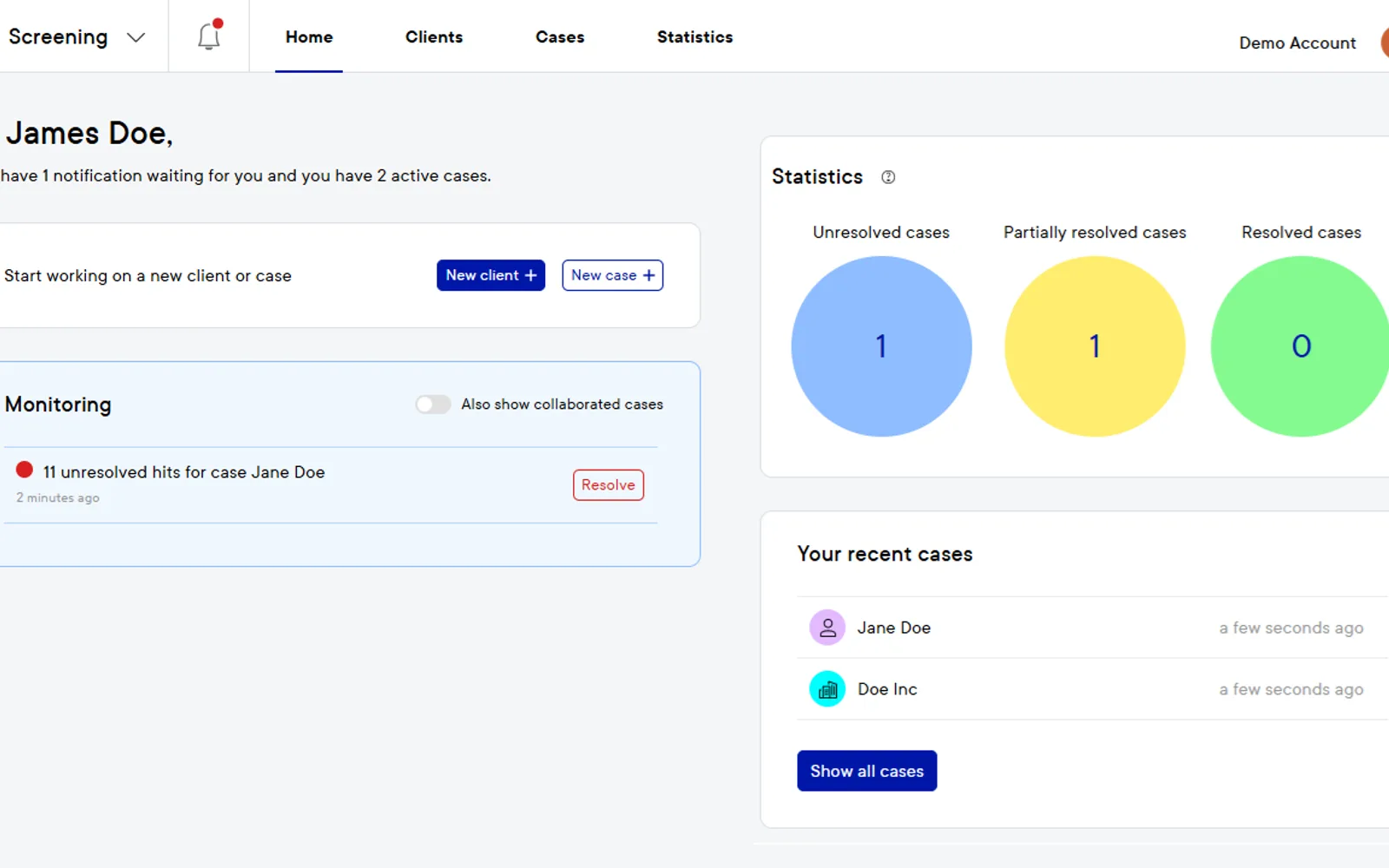Expand the Screening dropdown chevron

135,37
